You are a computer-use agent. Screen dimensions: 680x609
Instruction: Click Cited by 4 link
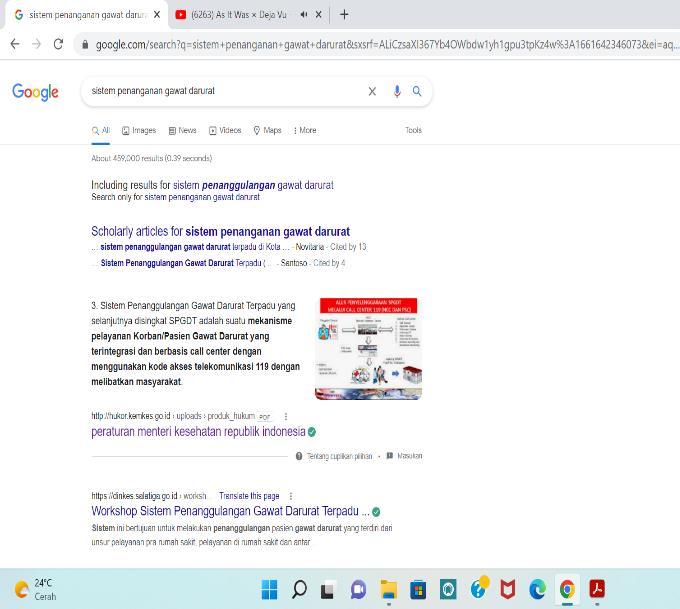coord(329,263)
